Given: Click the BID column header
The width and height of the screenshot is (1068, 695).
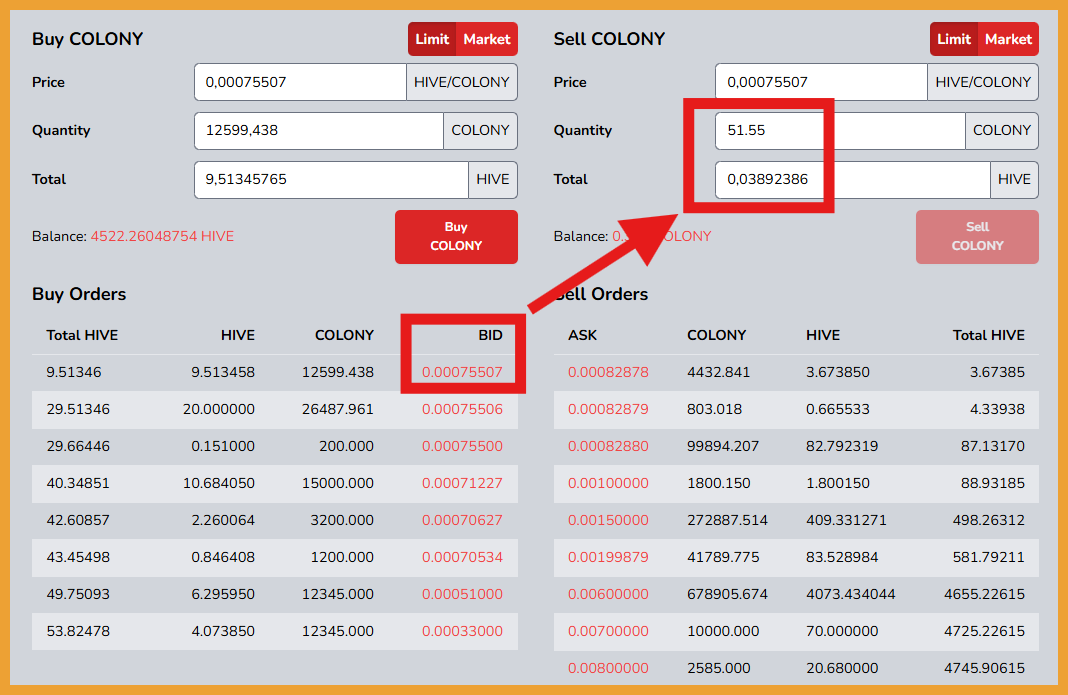Looking at the screenshot, I should (x=490, y=335).
